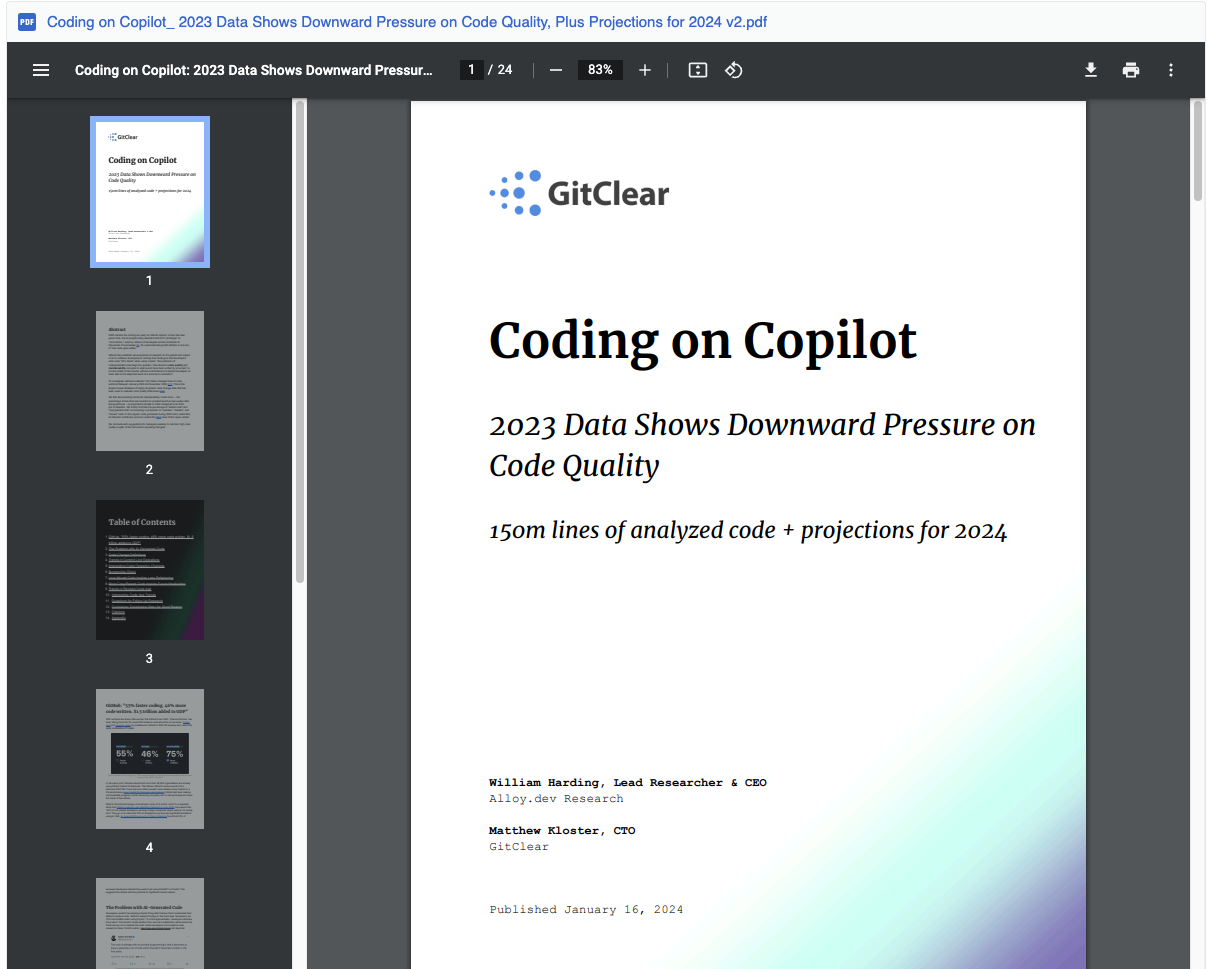This screenshot has width=1210, height=969.
Task: Click the 'GitClear' text under author names
Action: click(519, 846)
